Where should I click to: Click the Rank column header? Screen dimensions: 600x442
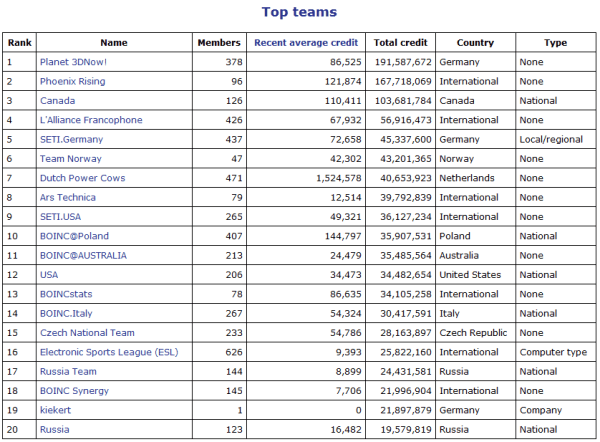[x=20, y=42]
